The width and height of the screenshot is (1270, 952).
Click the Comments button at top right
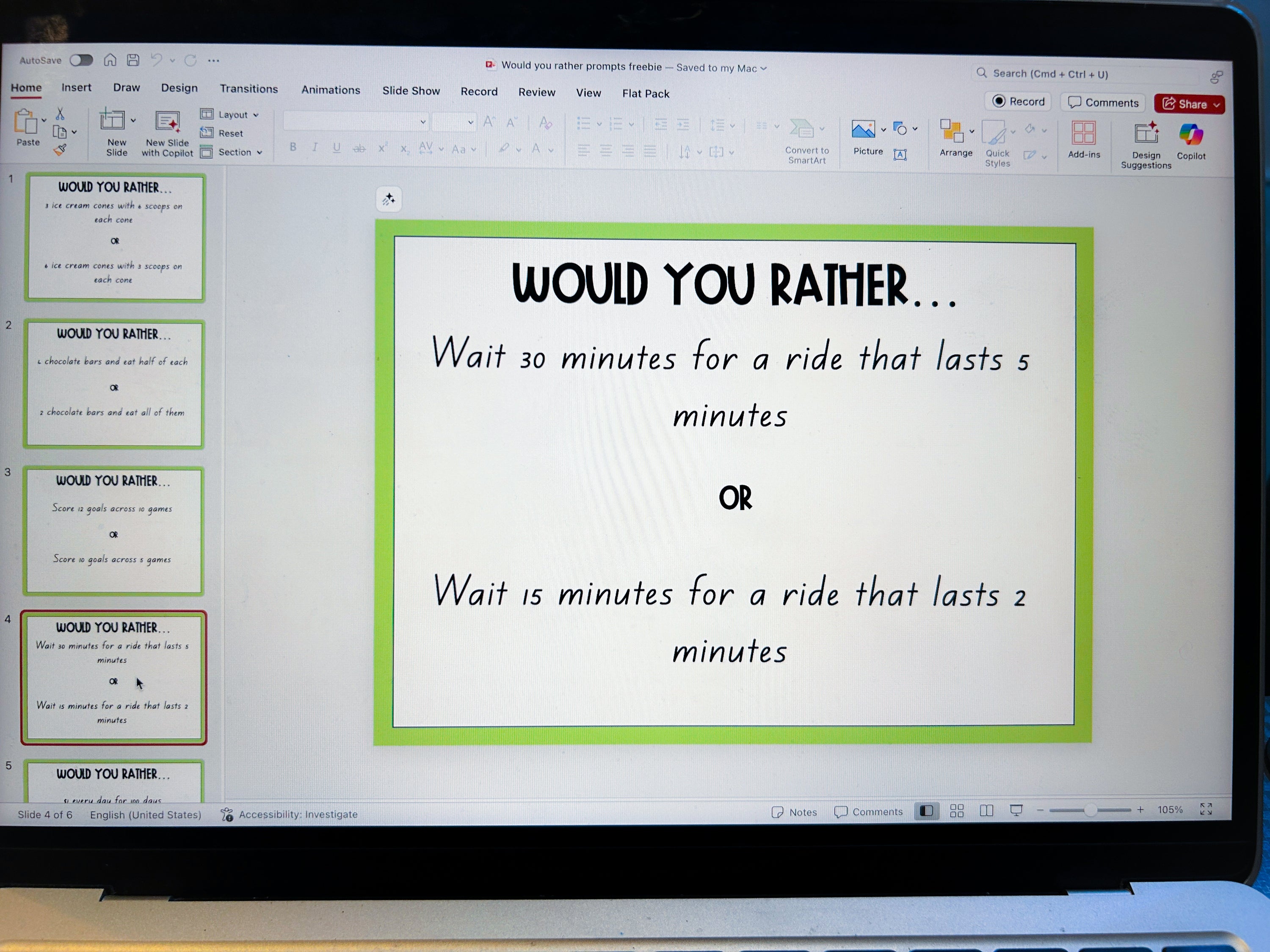coord(1103,103)
